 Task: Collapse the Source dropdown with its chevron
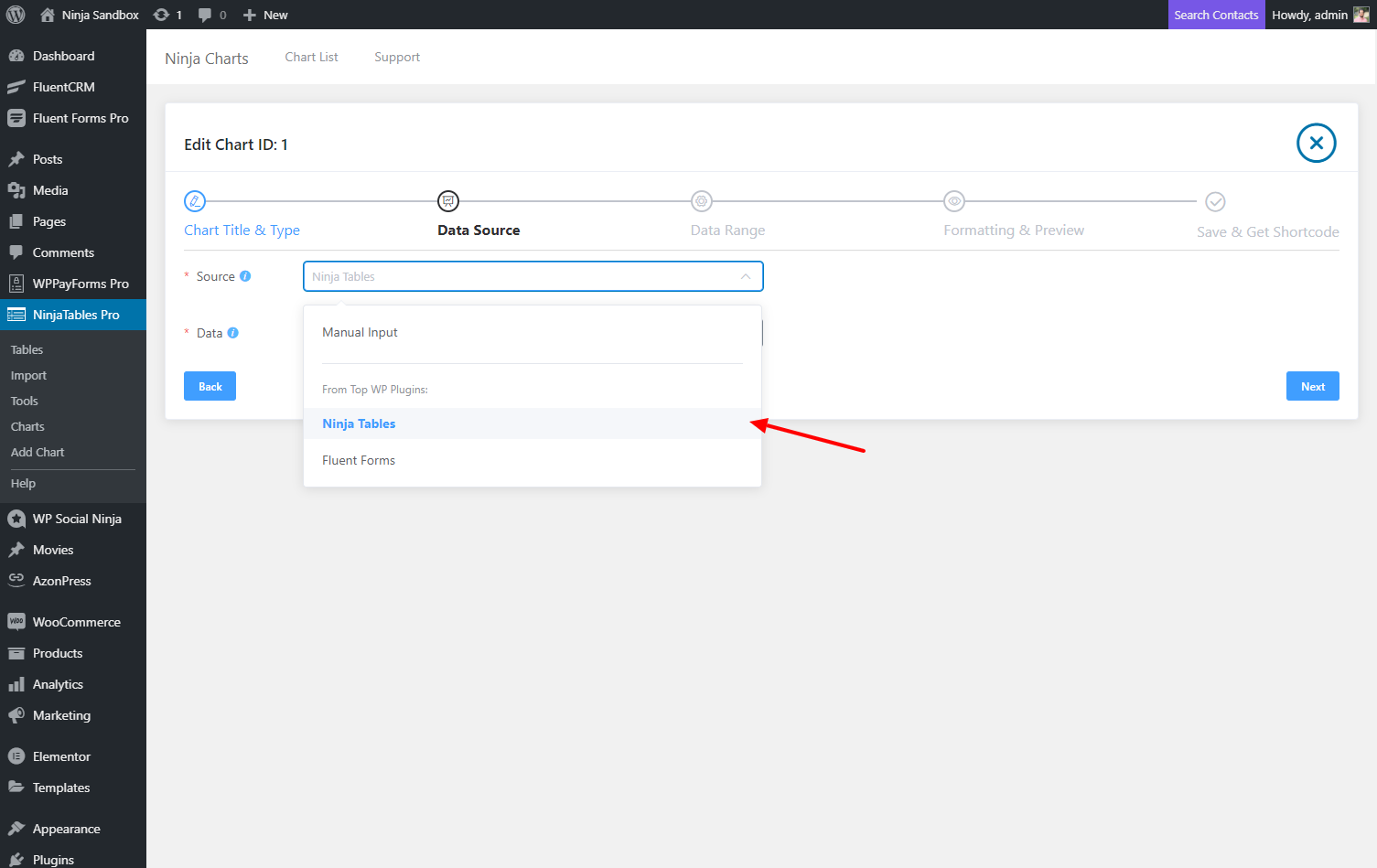click(x=746, y=275)
